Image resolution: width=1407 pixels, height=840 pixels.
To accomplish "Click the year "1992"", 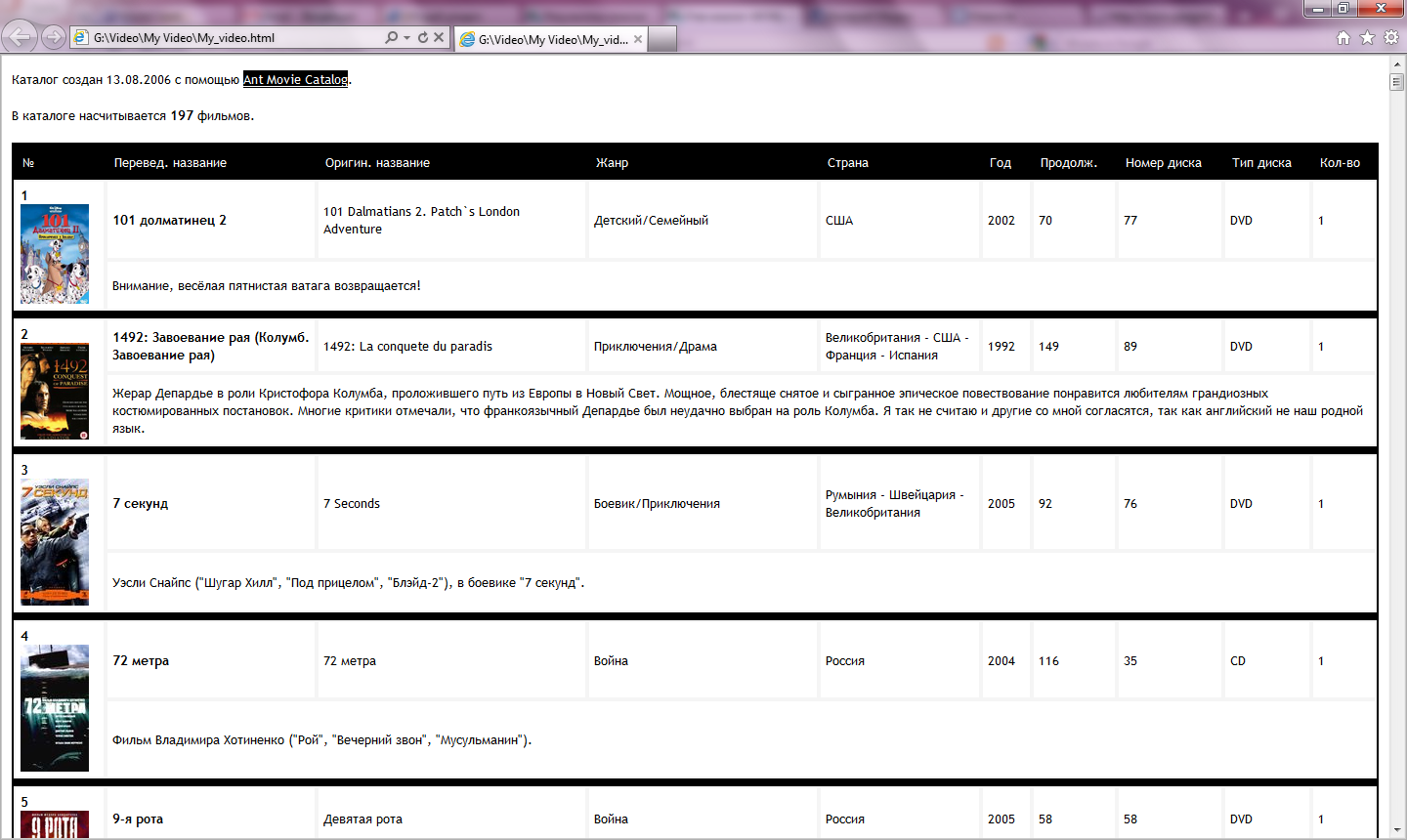I will [x=1002, y=347].
